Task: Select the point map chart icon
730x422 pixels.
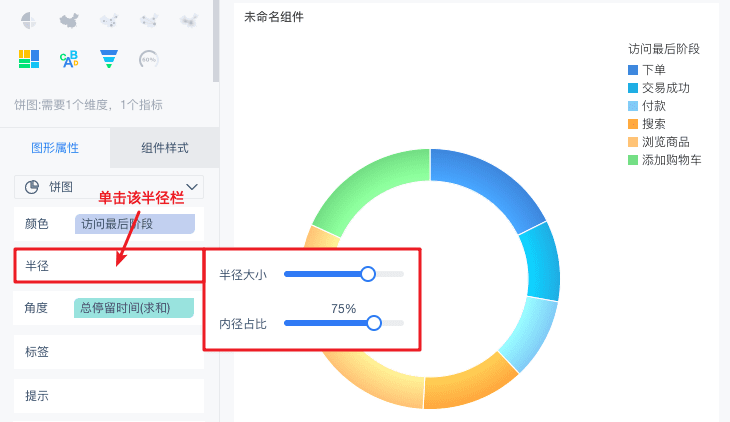Action: (109, 20)
